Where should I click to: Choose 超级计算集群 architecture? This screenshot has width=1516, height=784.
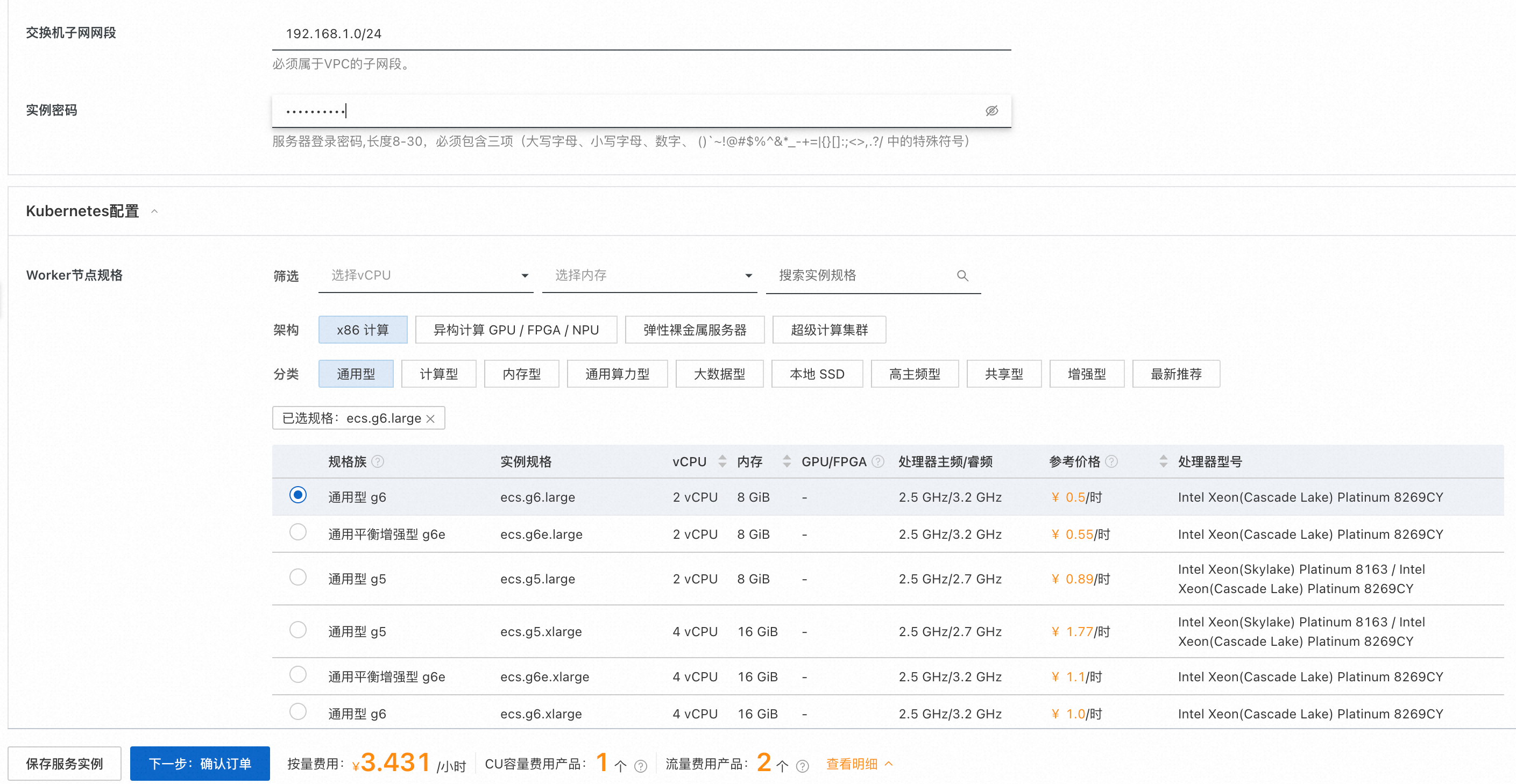coord(828,330)
